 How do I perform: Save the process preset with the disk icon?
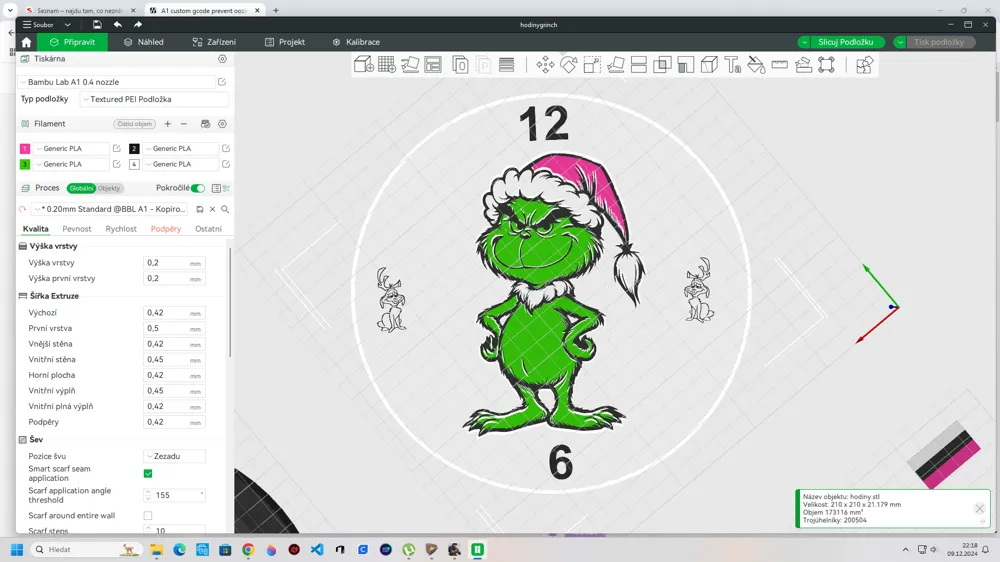200,209
